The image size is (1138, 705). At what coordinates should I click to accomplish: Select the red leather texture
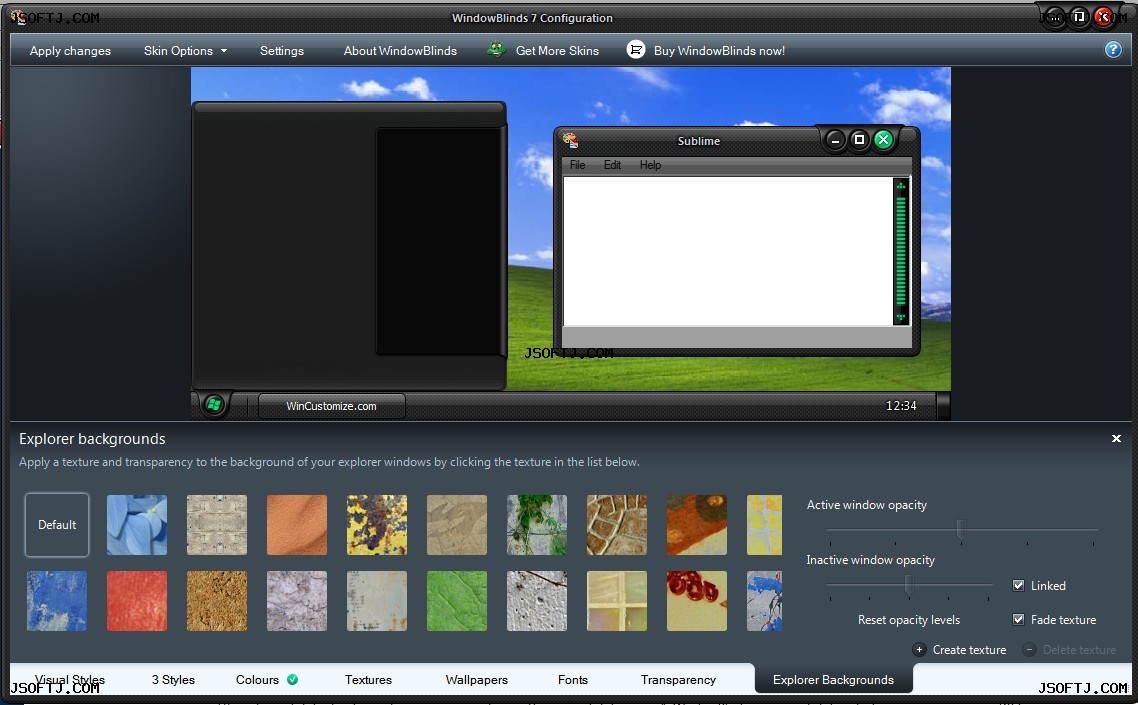(x=136, y=600)
